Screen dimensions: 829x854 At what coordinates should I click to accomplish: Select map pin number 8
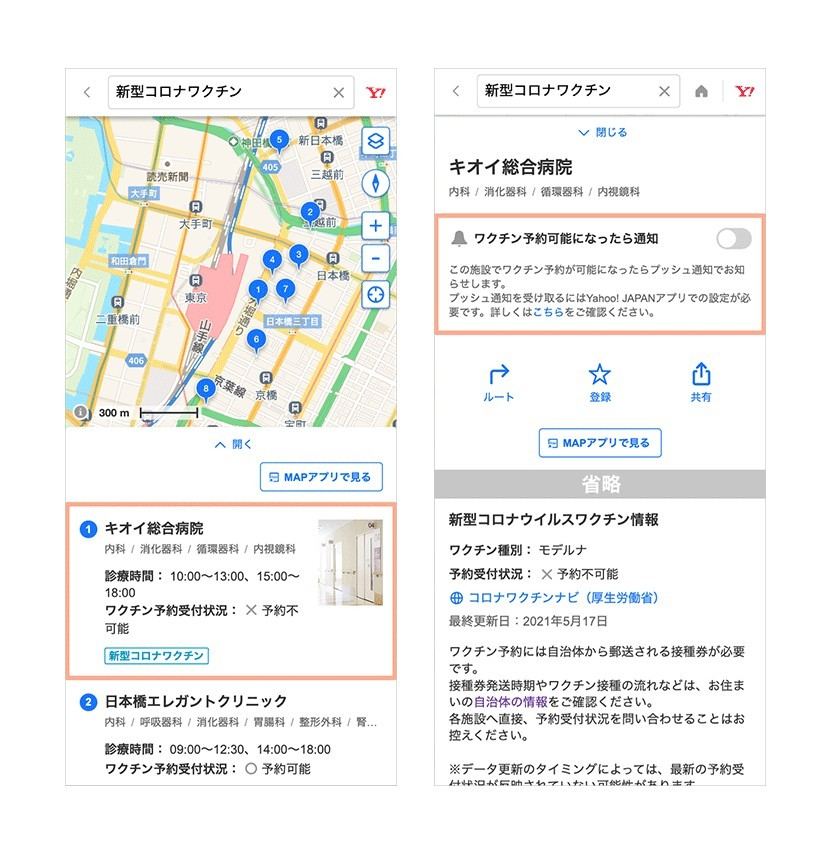[x=205, y=390]
